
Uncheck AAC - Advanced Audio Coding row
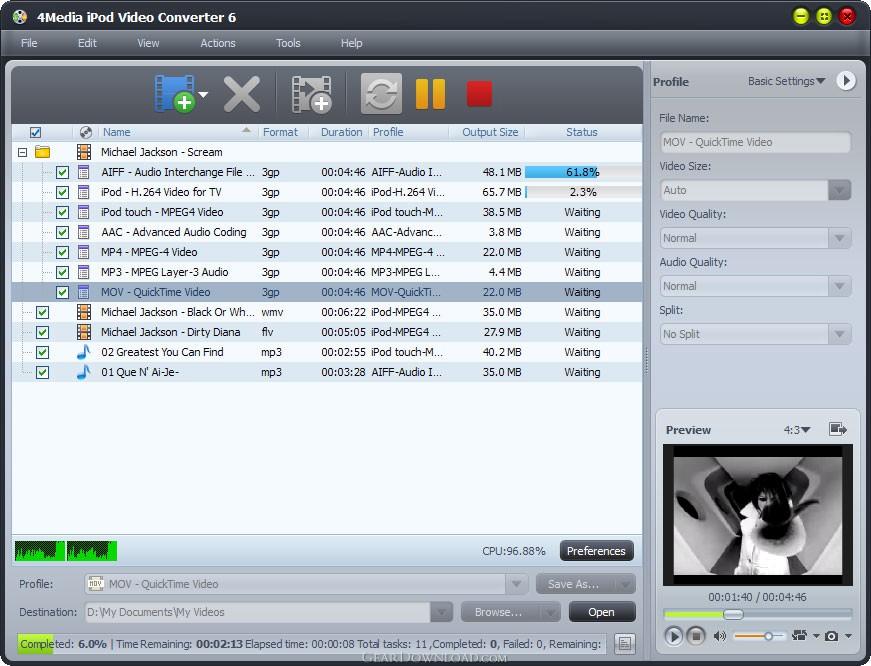[x=62, y=232]
